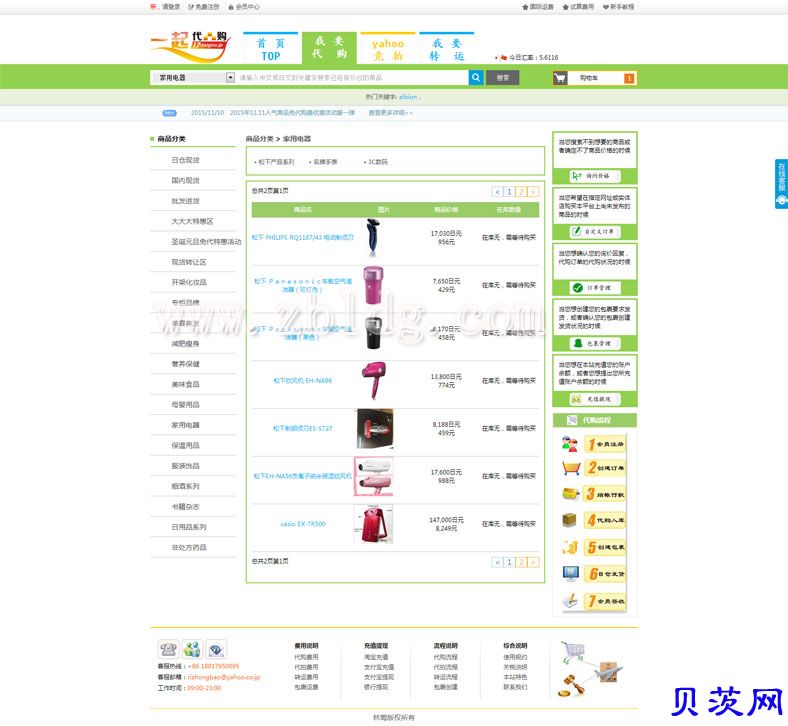Select 3C数码 subcategory
This screenshot has height=726, width=788.
pos(376,162)
